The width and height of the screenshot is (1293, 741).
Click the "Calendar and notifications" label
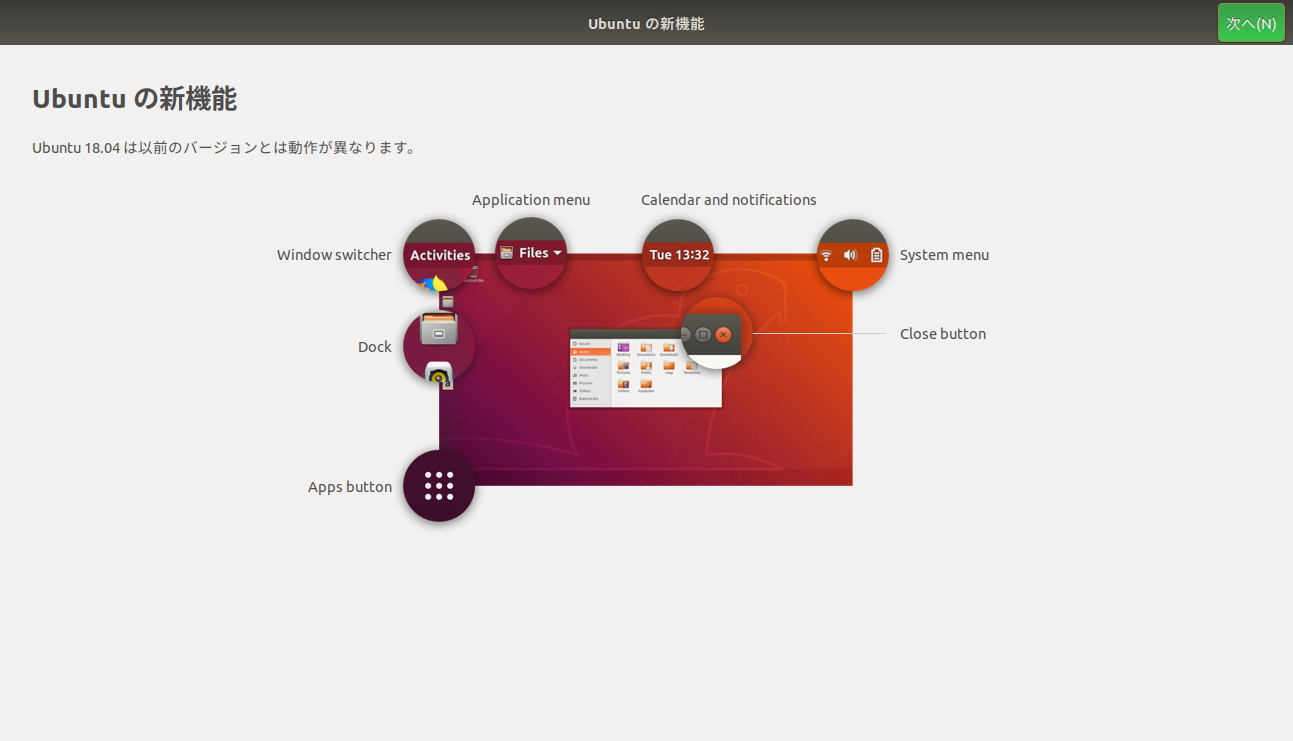pos(729,200)
